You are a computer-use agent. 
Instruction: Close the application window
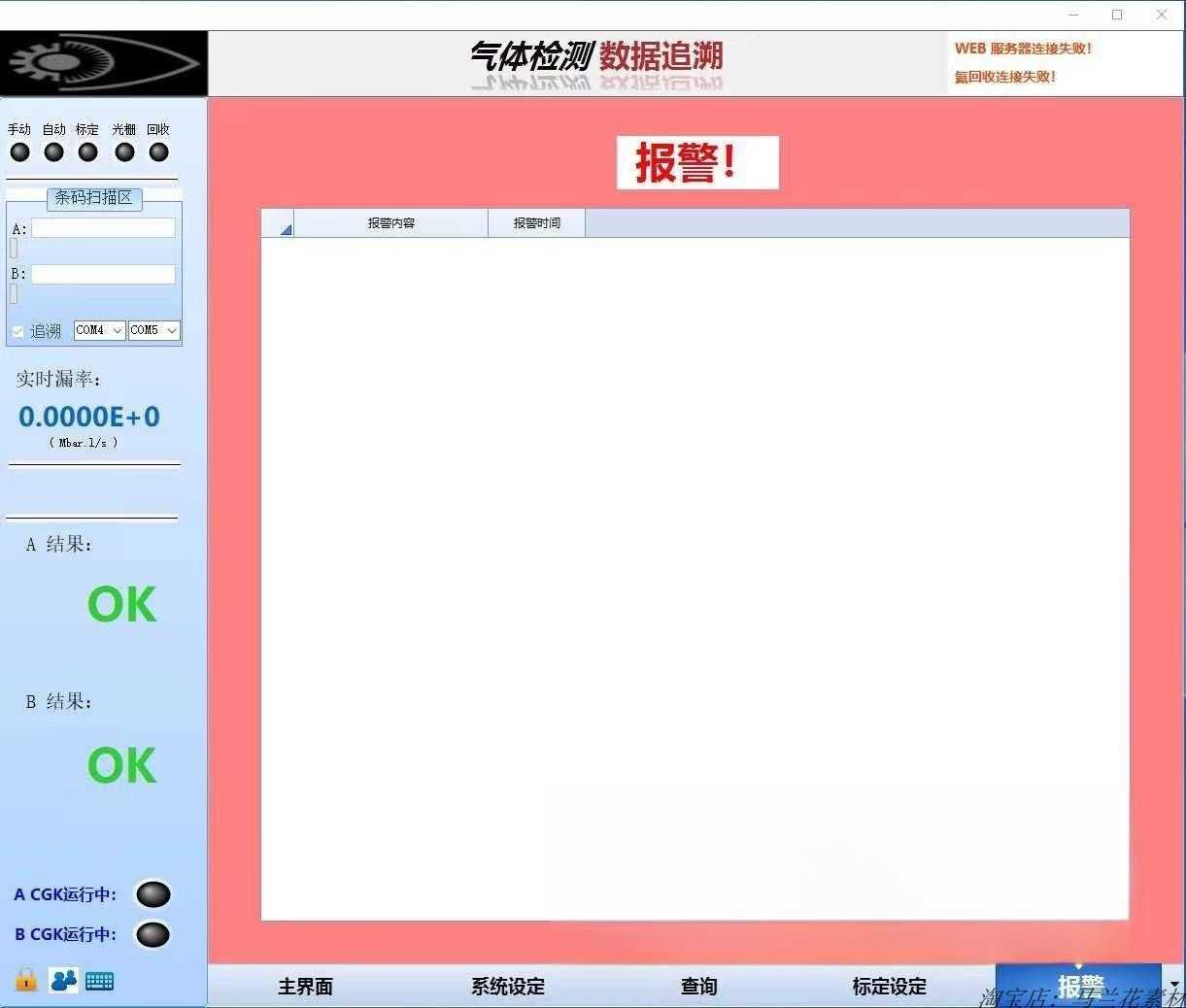tap(1162, 15)
